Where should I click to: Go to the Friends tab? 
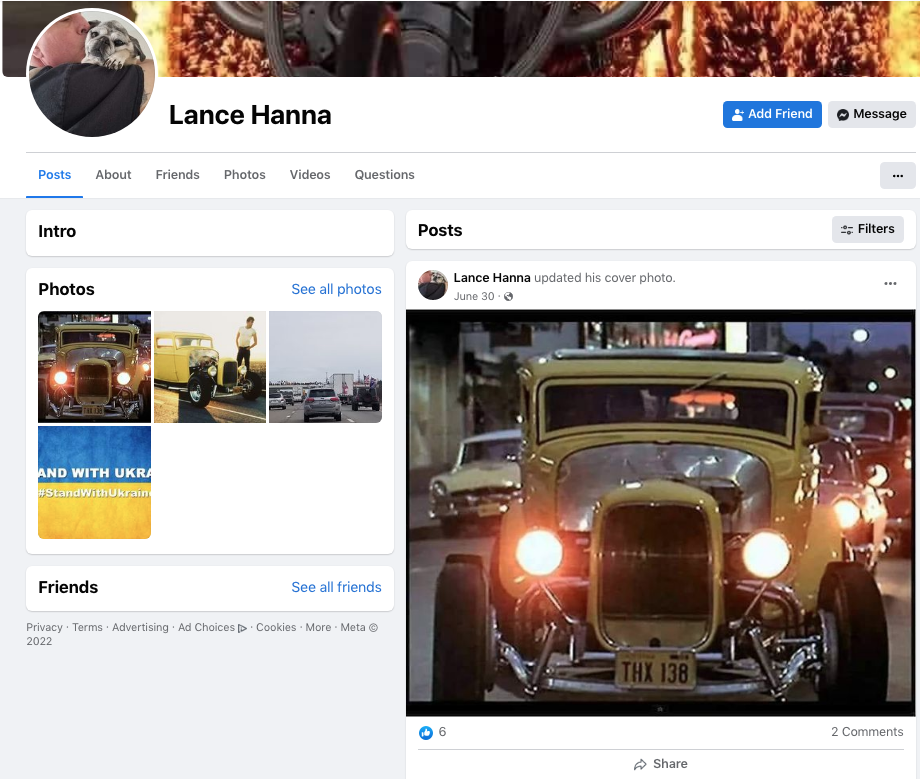[x=177, y=175]
